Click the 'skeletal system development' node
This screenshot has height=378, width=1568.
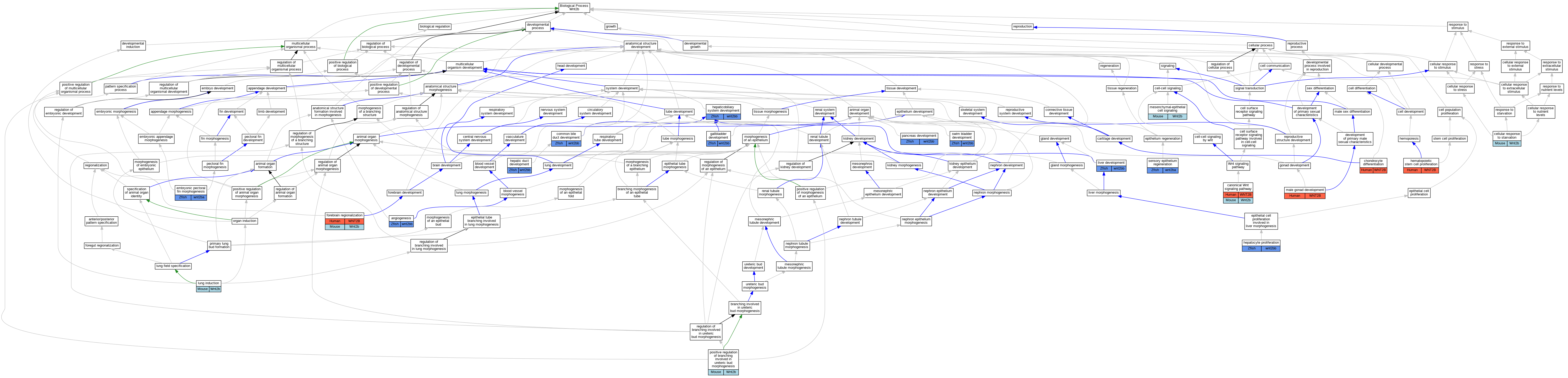tap(973, 112)
